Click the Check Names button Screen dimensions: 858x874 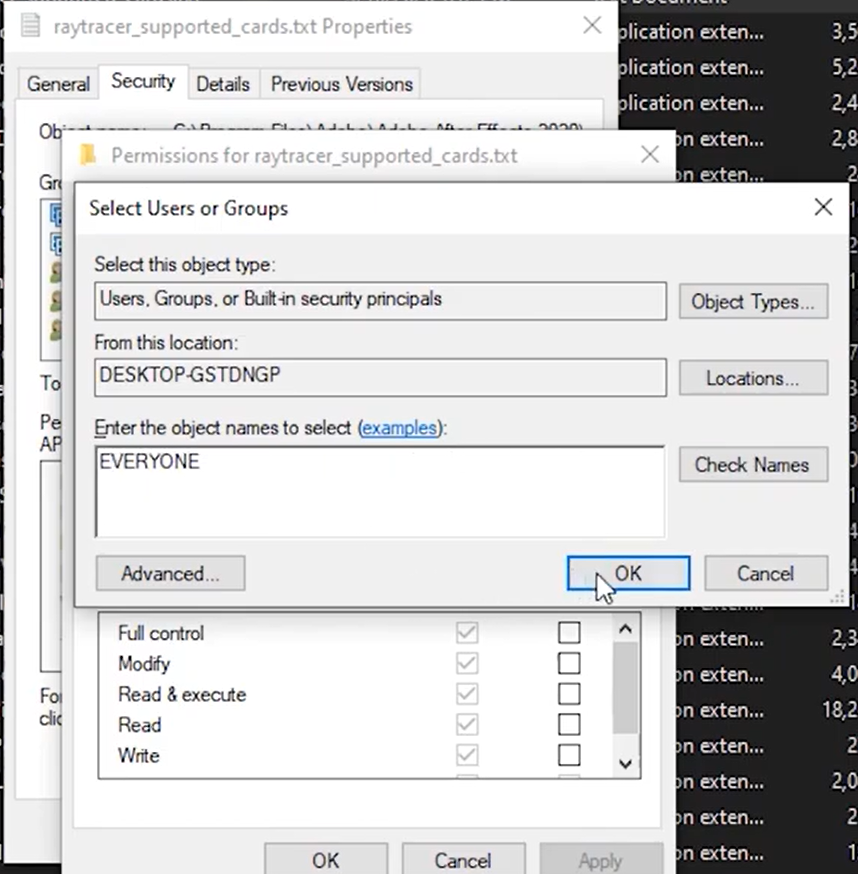753,464
